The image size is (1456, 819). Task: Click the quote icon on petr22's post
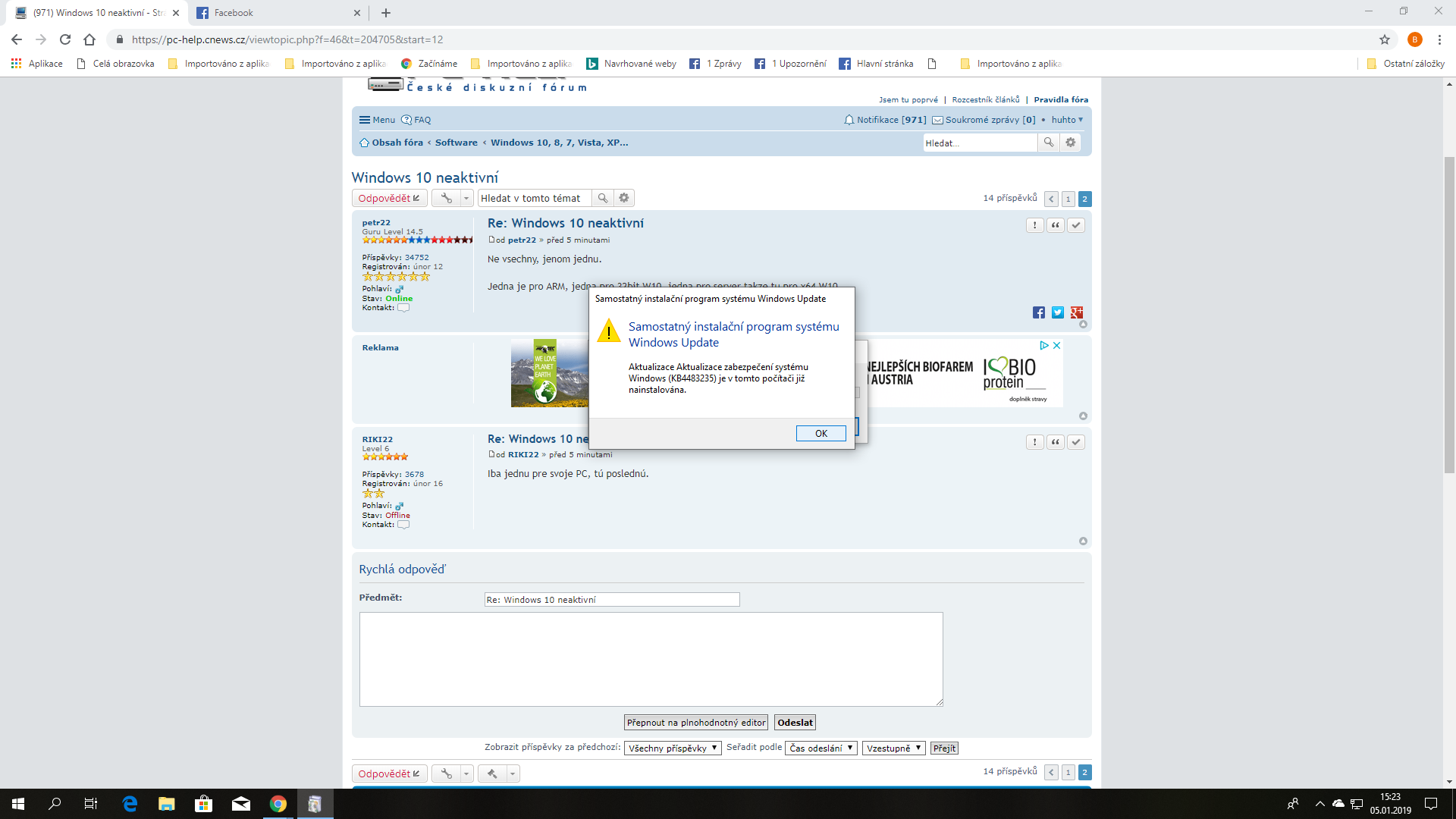pyautogui.click(x=1055, y=225)
